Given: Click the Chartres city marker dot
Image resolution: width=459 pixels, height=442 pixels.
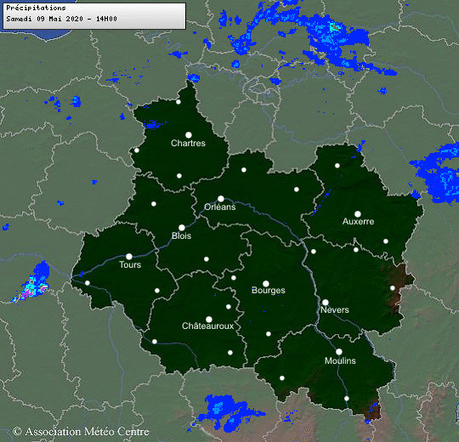Looking at the screenshot, I should point(188,135).
